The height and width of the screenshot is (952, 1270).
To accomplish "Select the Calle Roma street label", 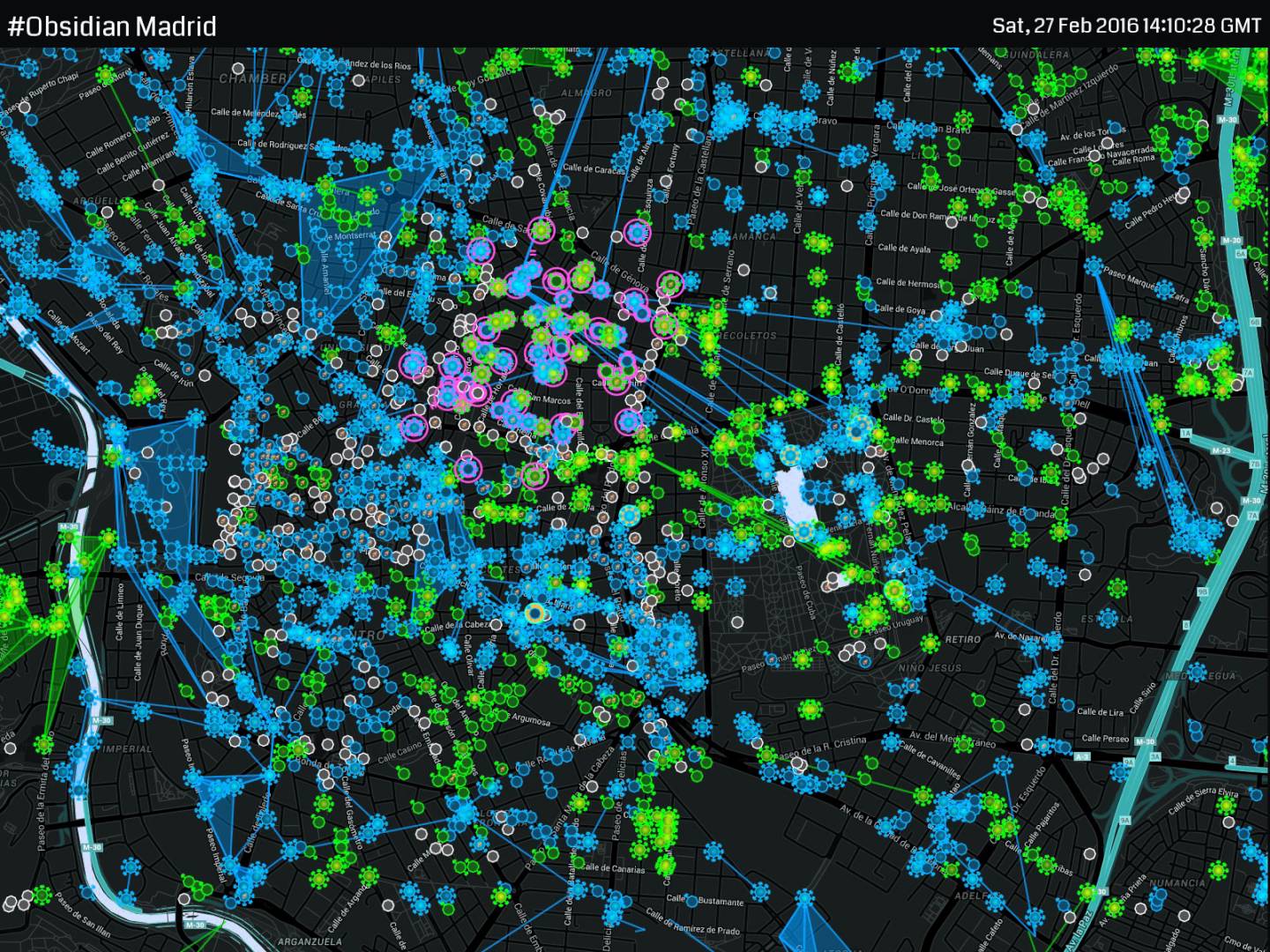I will point(1132,160).
